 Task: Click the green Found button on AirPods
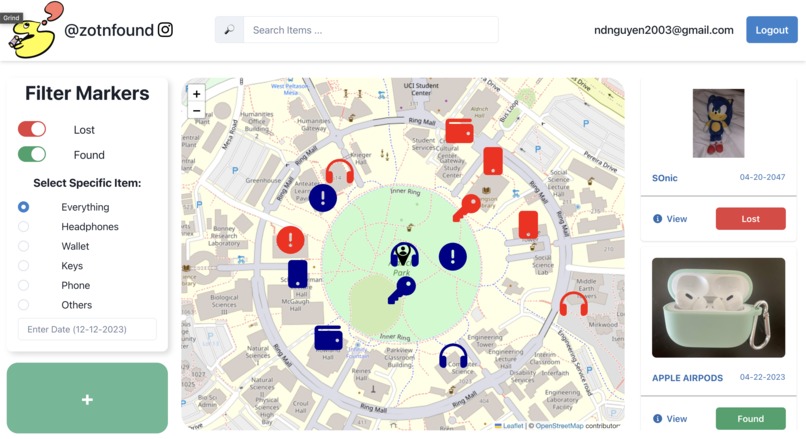(750, 418)
